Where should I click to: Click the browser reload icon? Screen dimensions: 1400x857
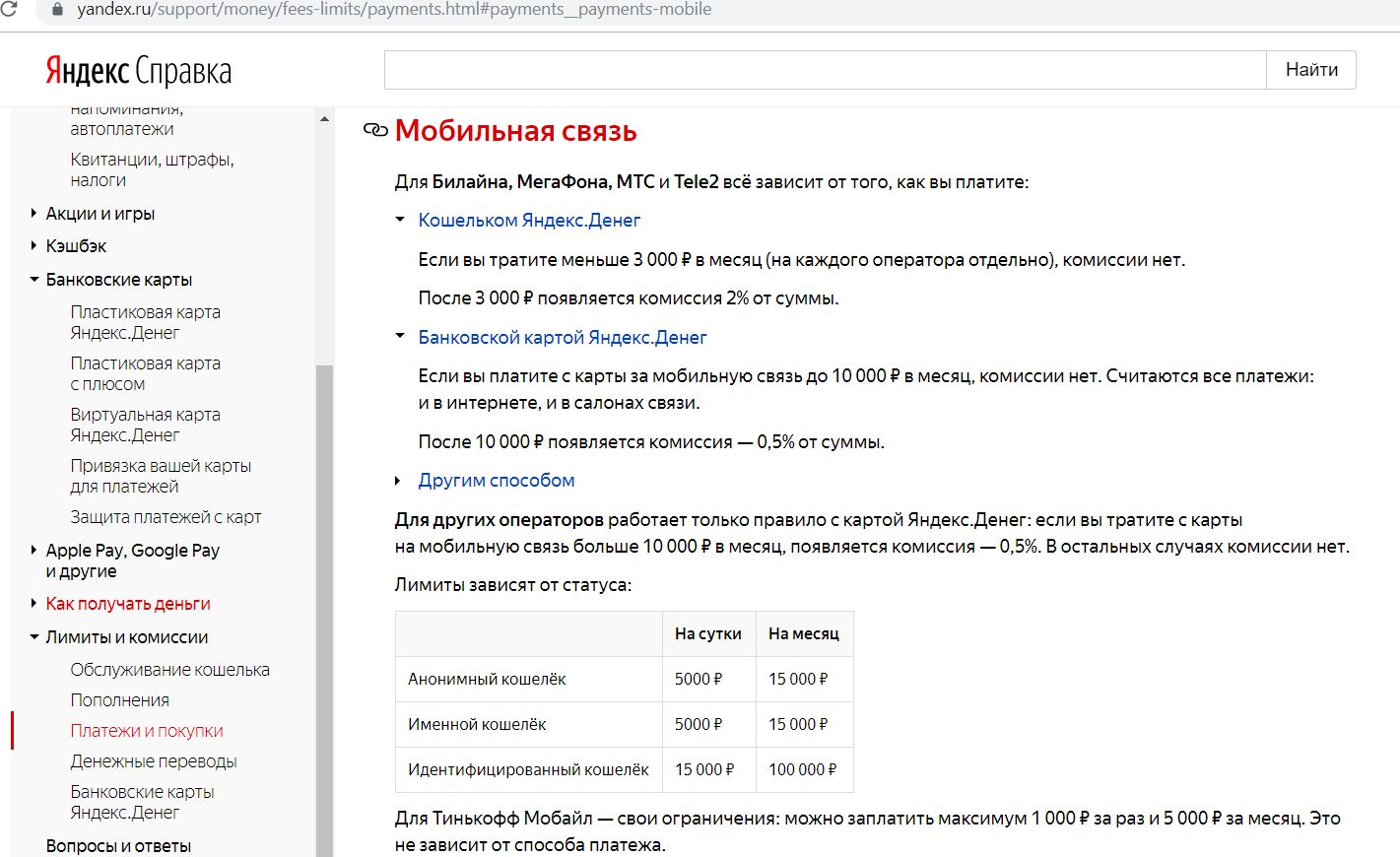click(8, 9)
